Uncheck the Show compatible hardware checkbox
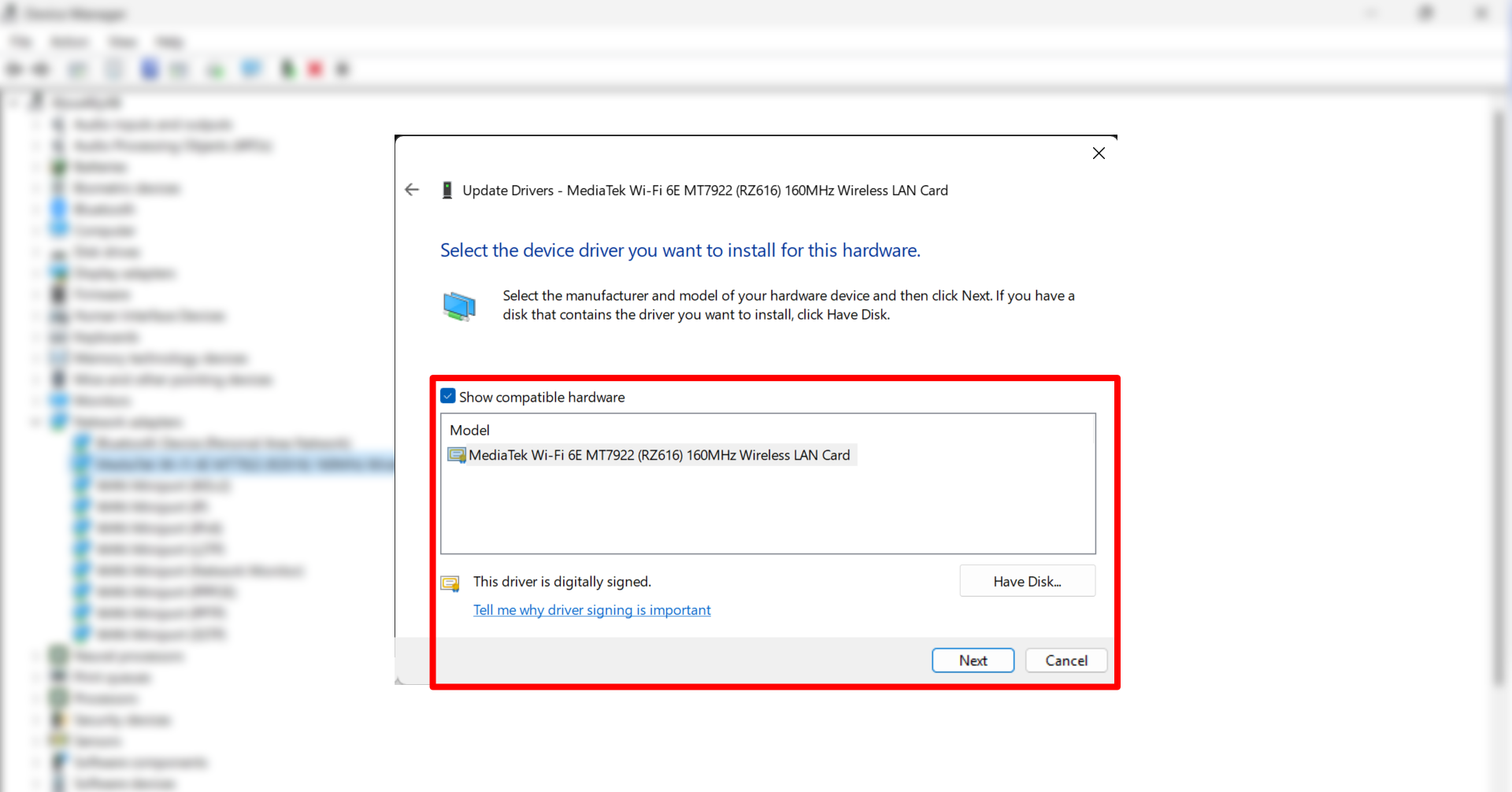This screenshot has width=1512, height=792. tap(448, 396)
